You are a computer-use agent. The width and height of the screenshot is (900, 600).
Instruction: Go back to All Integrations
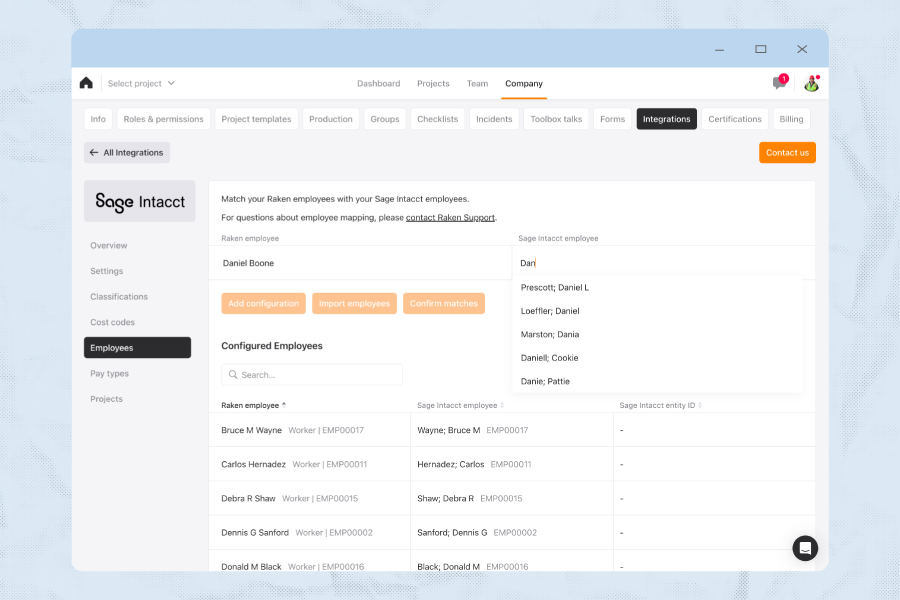point(126,152)
